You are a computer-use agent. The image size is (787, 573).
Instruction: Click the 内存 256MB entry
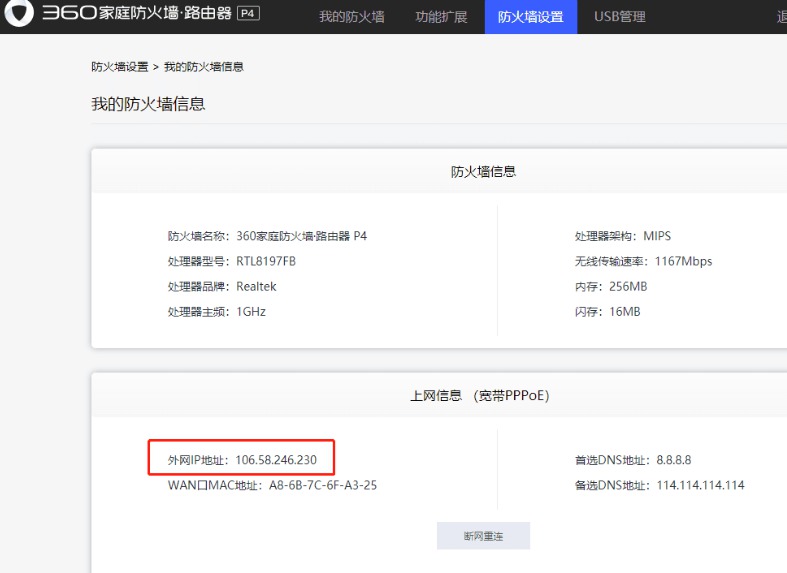[x=611, y=286]
